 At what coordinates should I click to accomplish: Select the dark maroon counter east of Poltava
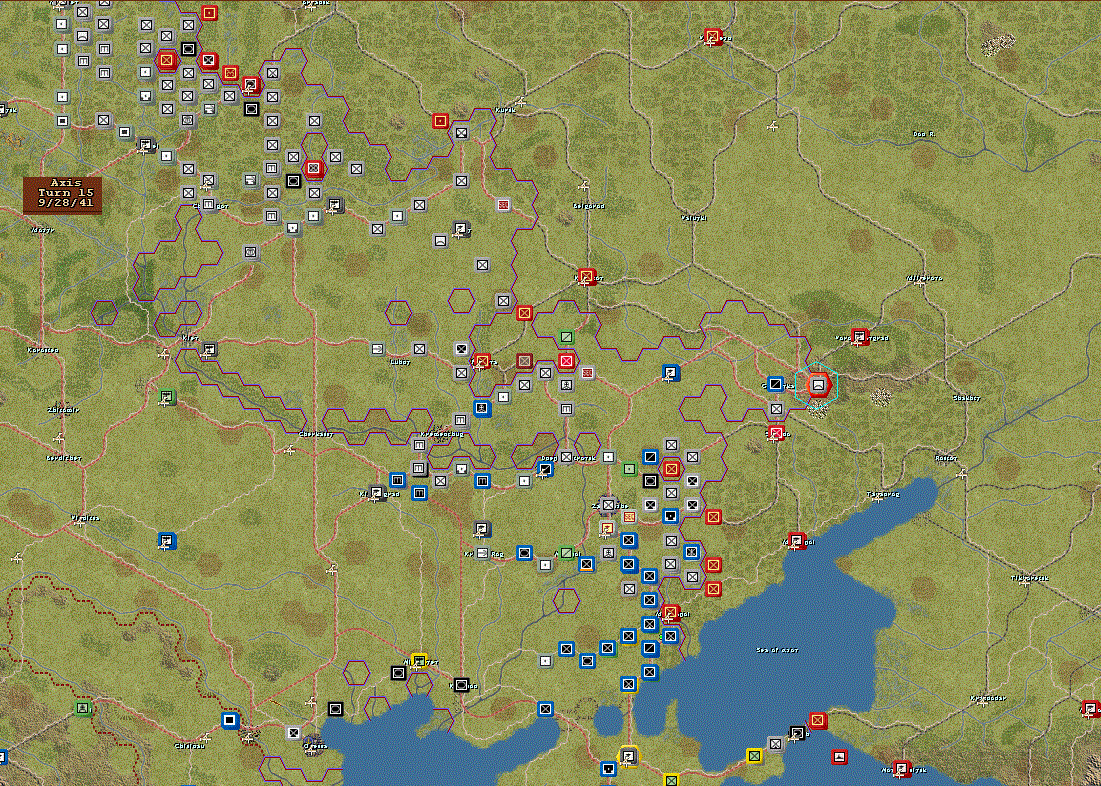click(525, 361)
